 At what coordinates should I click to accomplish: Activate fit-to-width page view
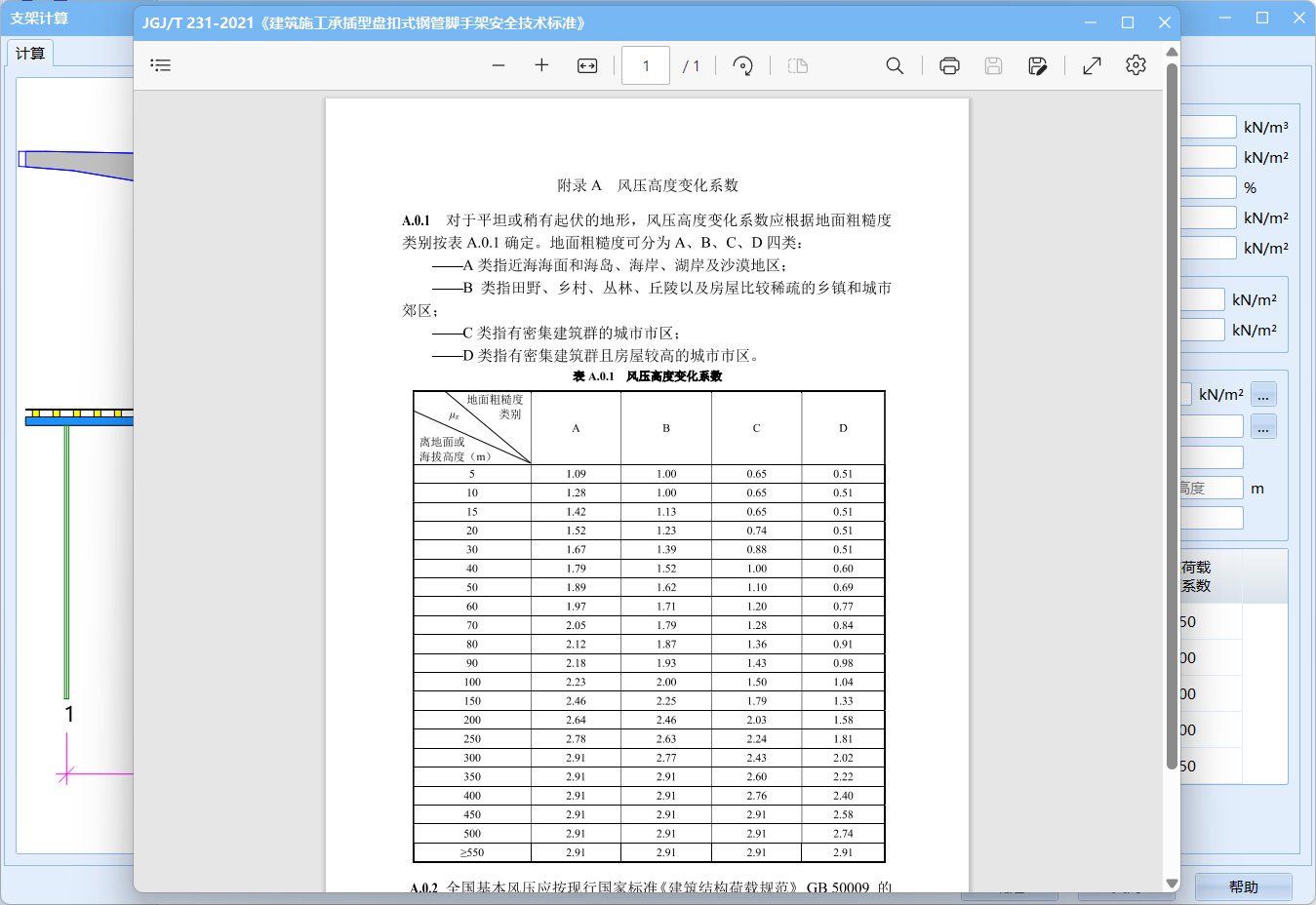pyautogui.click(x=584, y=64)
